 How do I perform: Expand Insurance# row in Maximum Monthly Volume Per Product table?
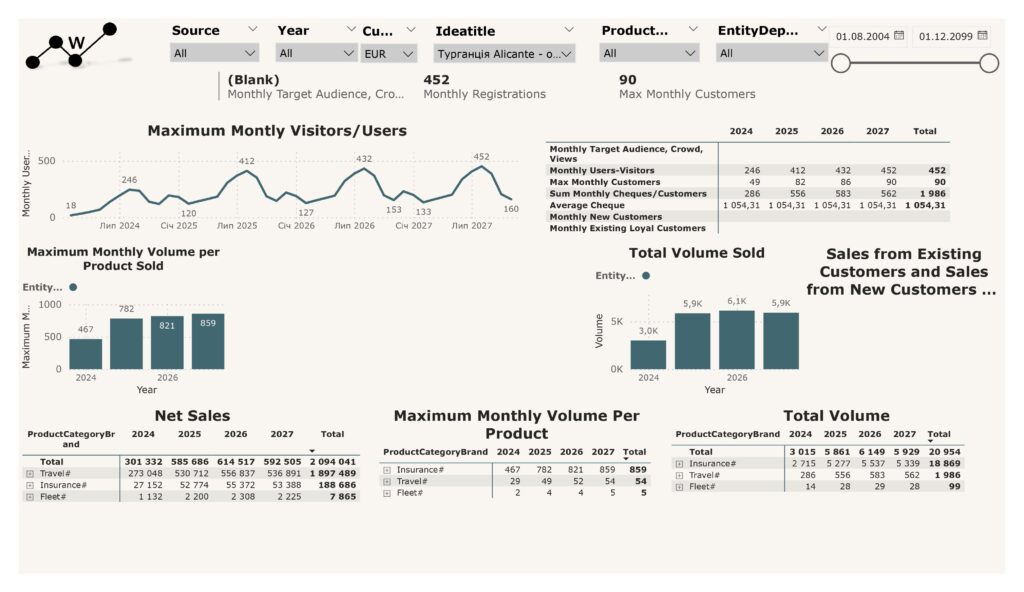coord(387,470)
